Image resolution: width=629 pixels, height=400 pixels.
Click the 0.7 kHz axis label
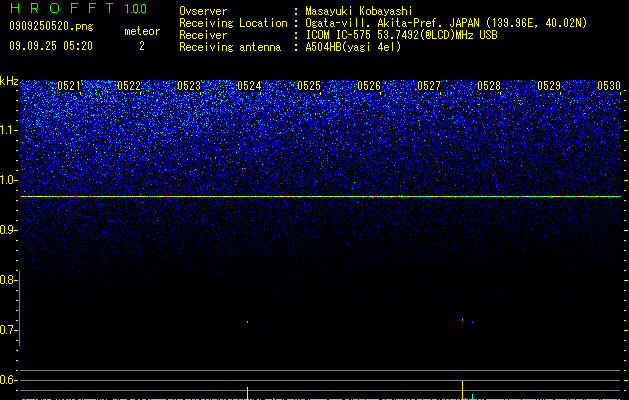coord(8,331)
